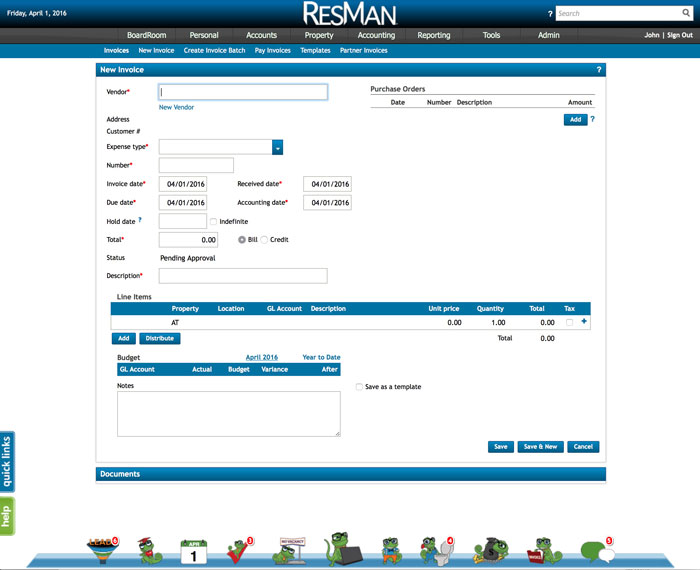Go to Invoices submenu link

116,50
